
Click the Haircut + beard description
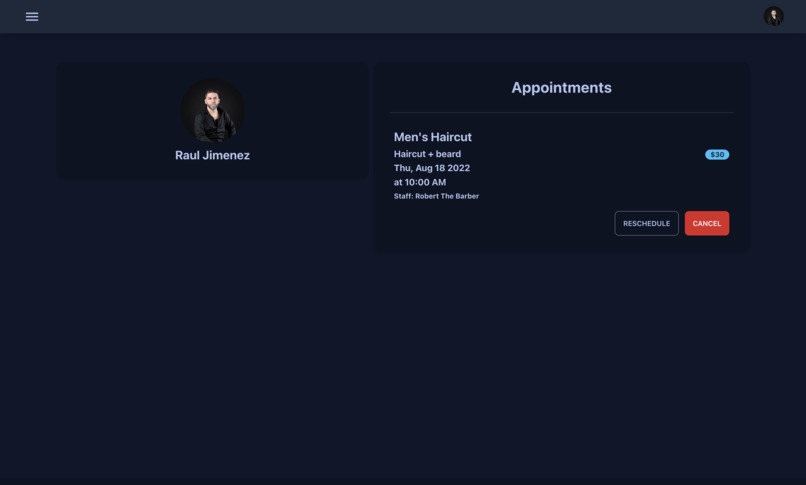[427, 154]
